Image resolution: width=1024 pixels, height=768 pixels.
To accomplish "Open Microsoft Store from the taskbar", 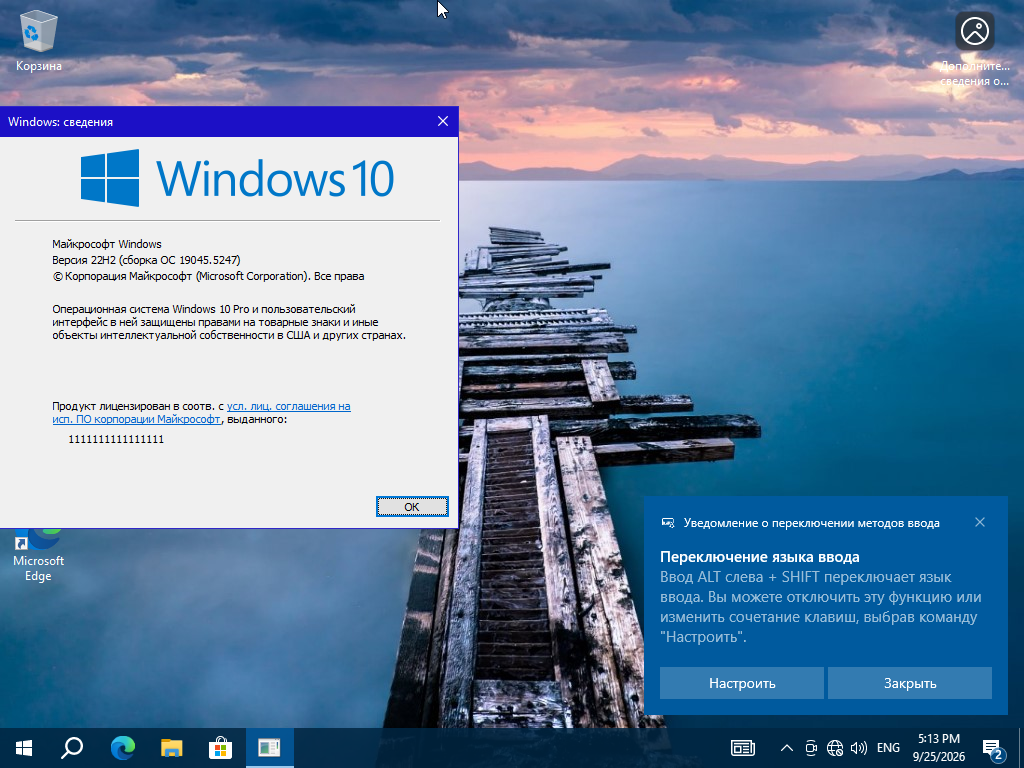I will tap(221, 748).
